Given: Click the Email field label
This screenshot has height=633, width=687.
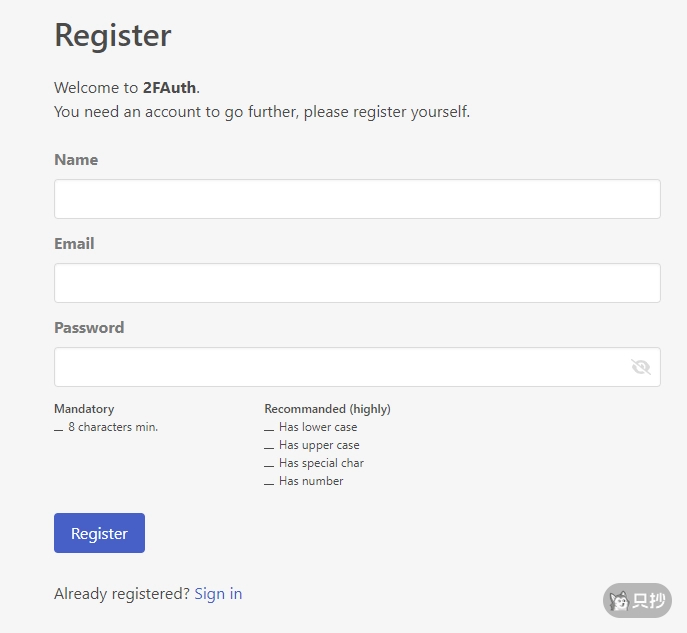Looking at the screenshot, I should 74,244.
